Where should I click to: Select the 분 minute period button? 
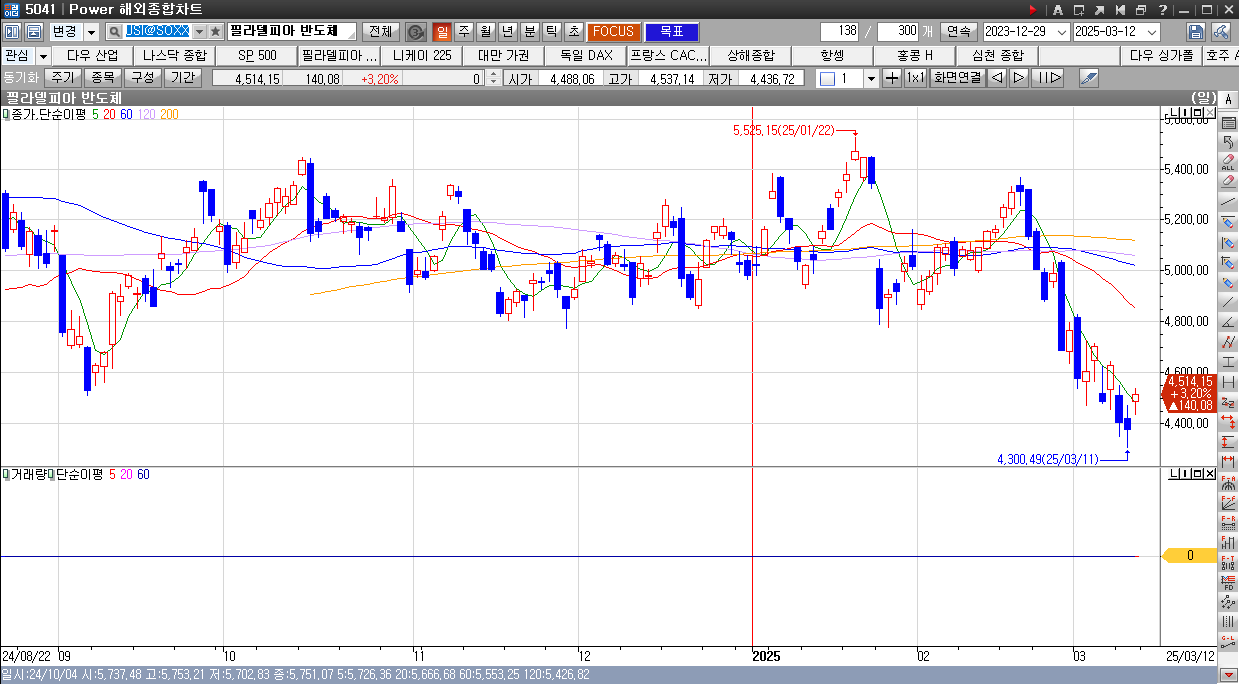tap(530, 32)
